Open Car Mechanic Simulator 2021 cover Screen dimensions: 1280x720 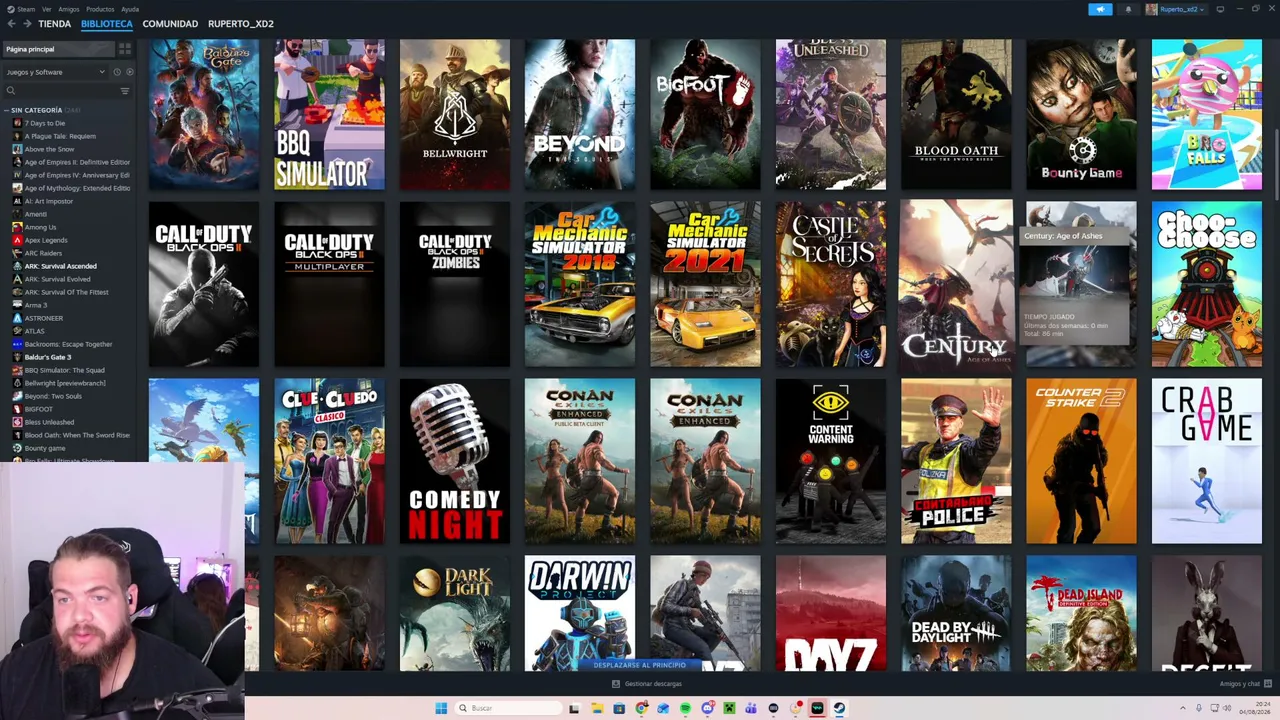pos(705,284)
